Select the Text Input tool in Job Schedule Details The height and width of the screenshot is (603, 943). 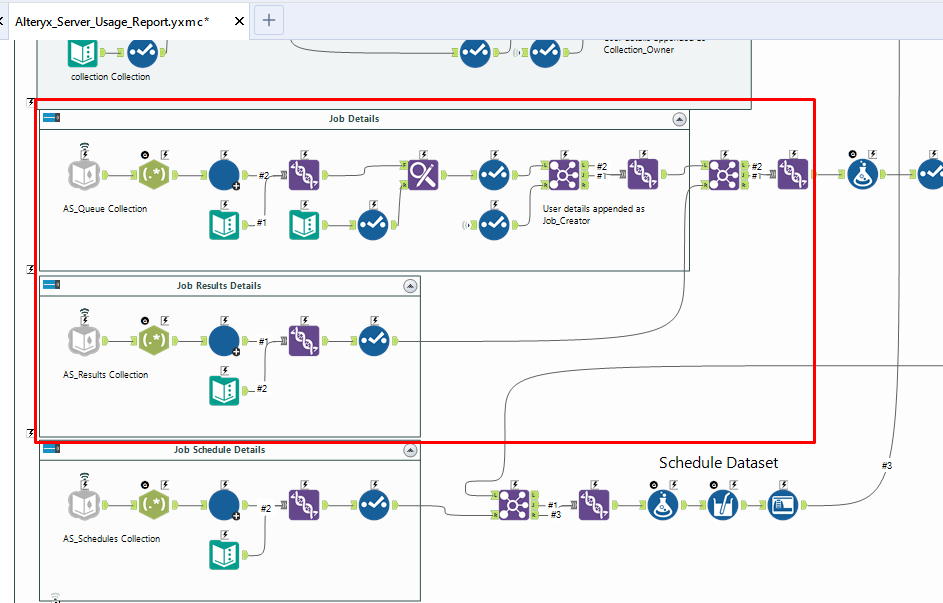point(224,555)
